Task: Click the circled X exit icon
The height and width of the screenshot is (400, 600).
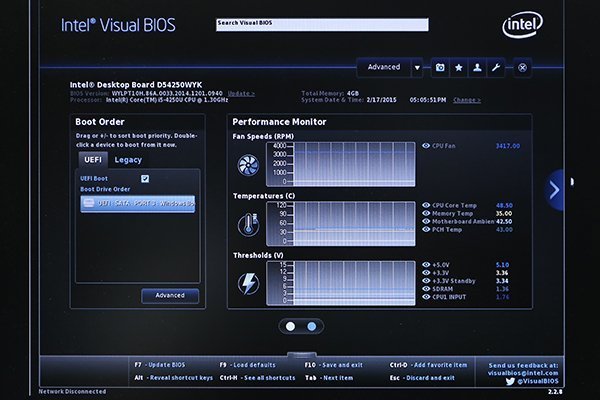Action: 523,67
